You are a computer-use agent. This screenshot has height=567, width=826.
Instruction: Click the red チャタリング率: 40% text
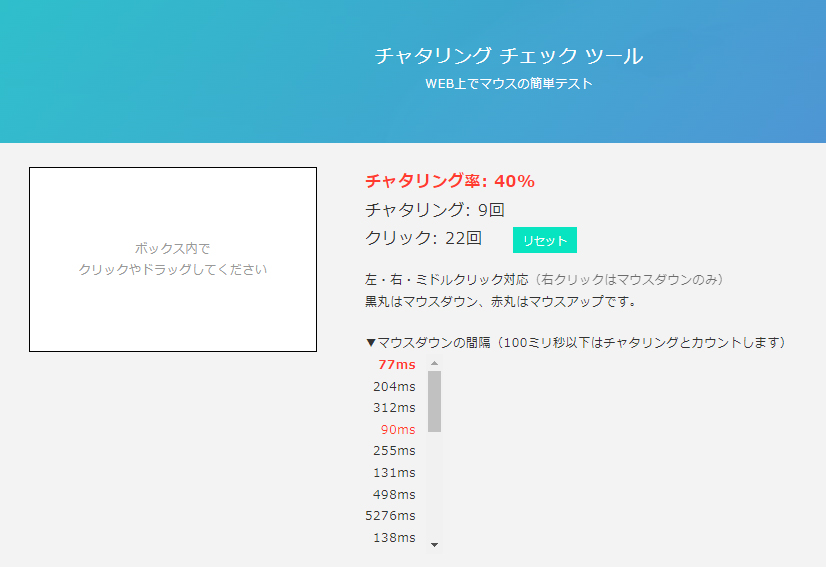(x=450, y=181)
